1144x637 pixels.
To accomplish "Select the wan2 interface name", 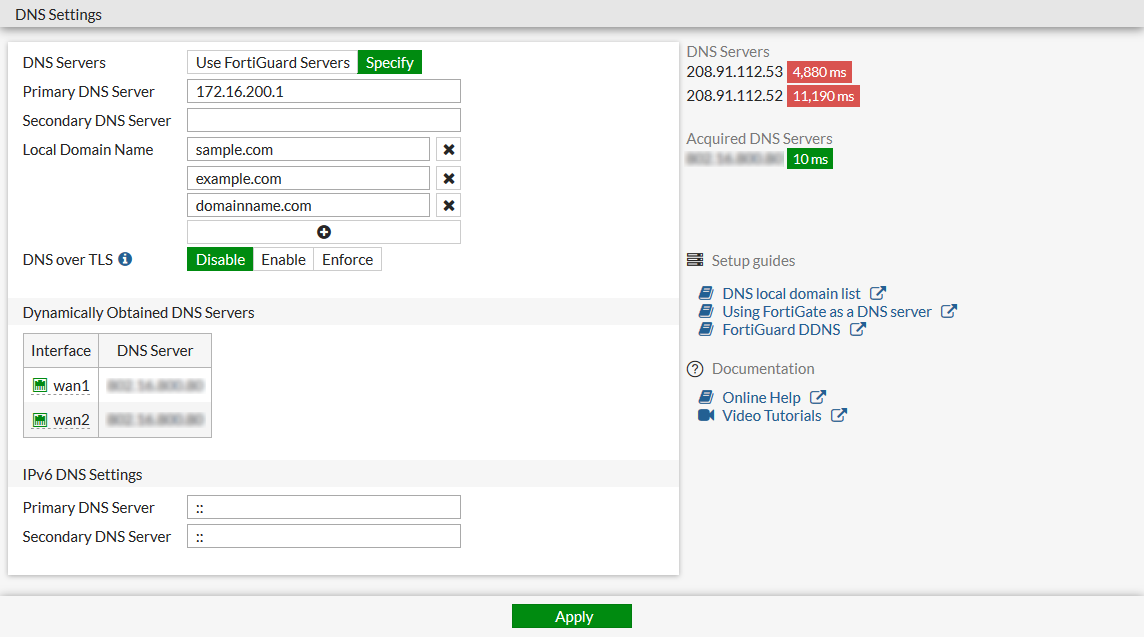I will tap(72, 420).
